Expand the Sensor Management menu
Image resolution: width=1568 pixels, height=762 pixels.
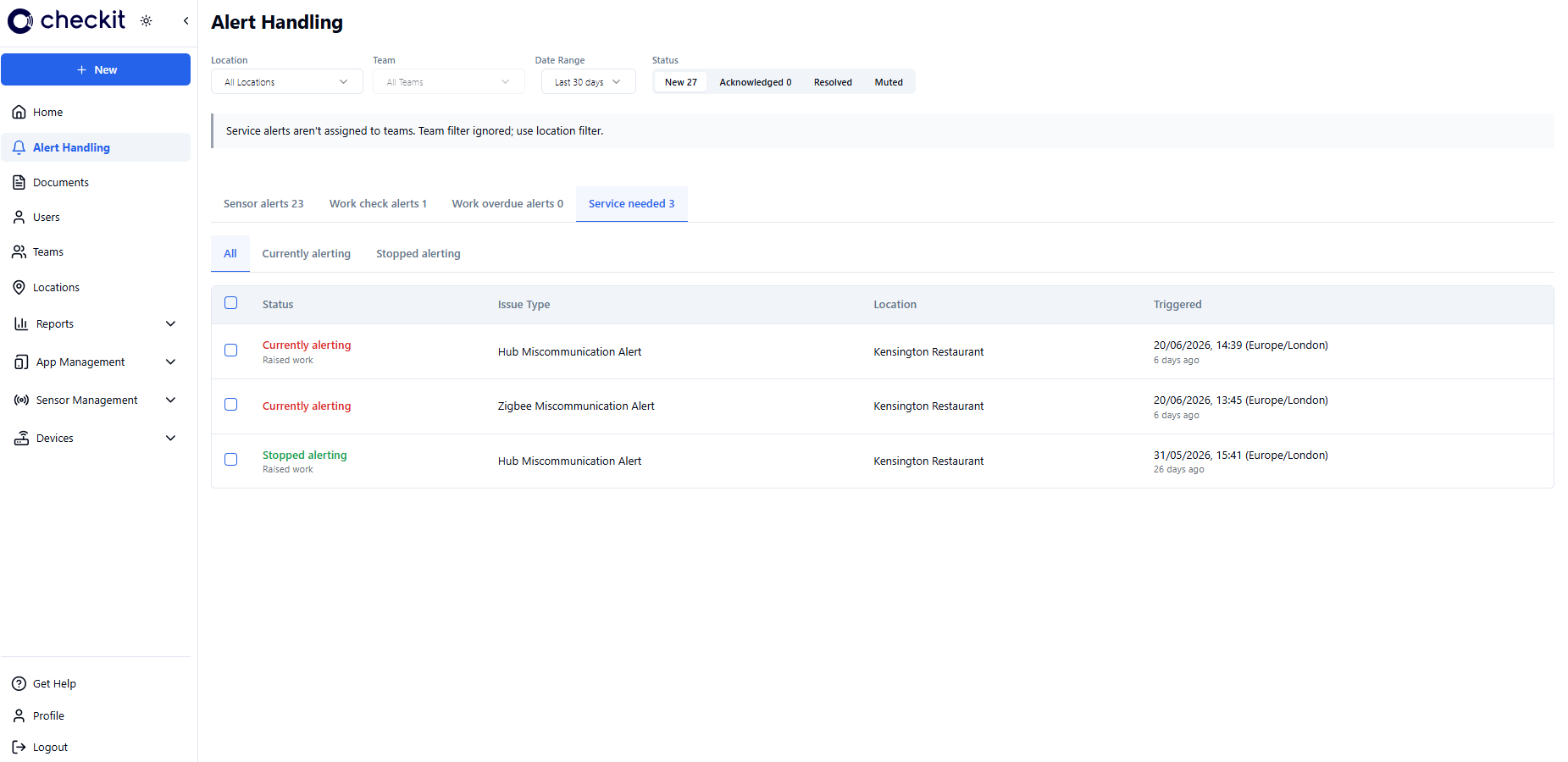[96, 400]
